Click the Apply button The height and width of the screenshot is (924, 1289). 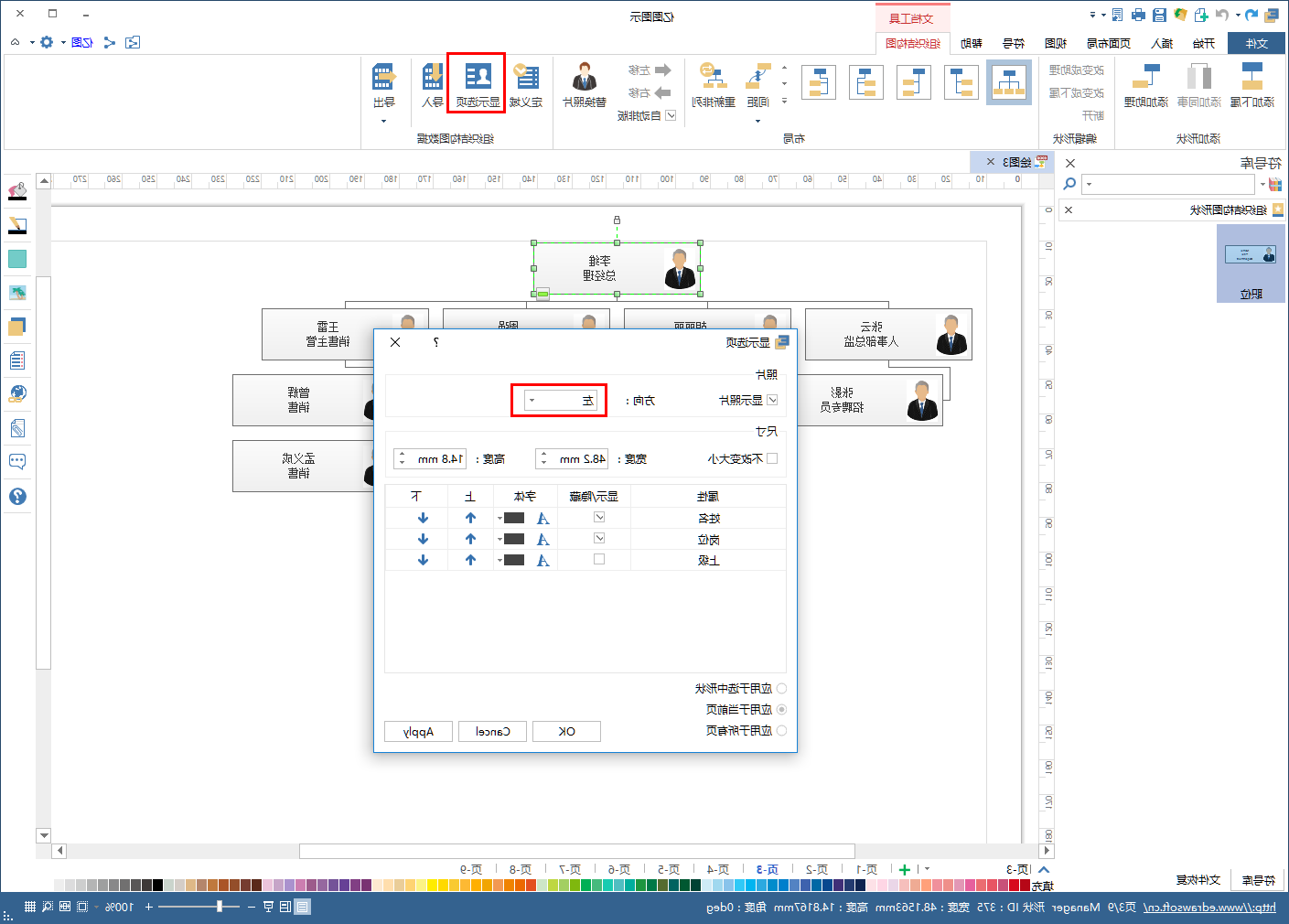[x=418, y=731]
